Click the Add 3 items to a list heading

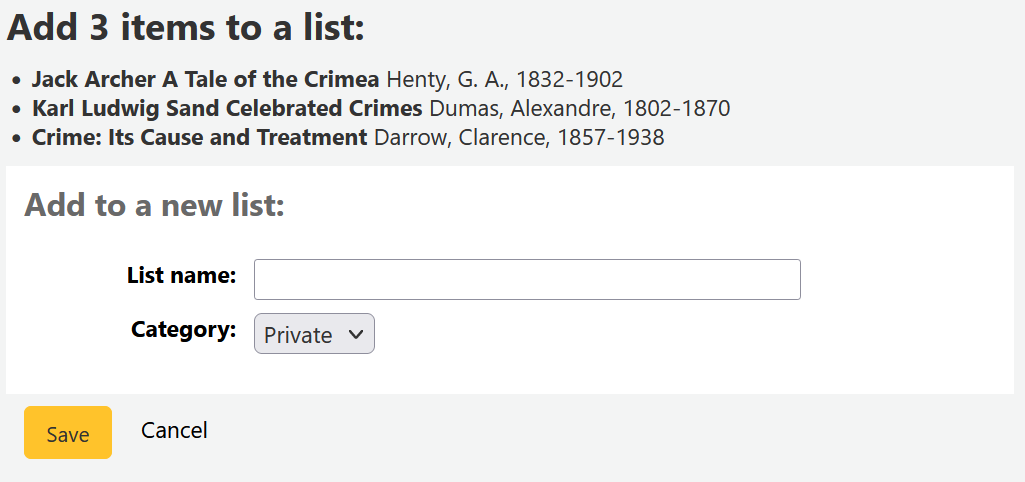[x=186, y=27]
